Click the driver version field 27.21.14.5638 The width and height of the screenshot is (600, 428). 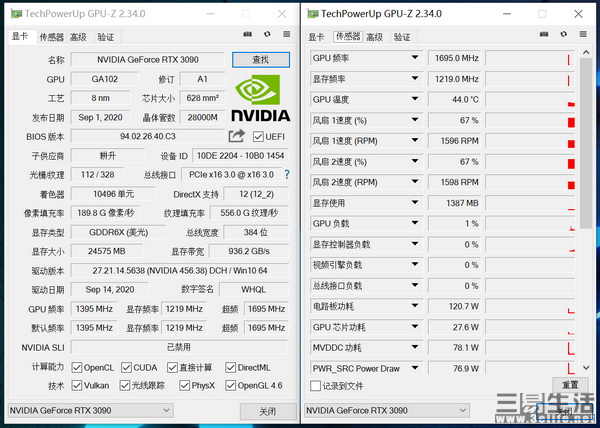[179, 270]
